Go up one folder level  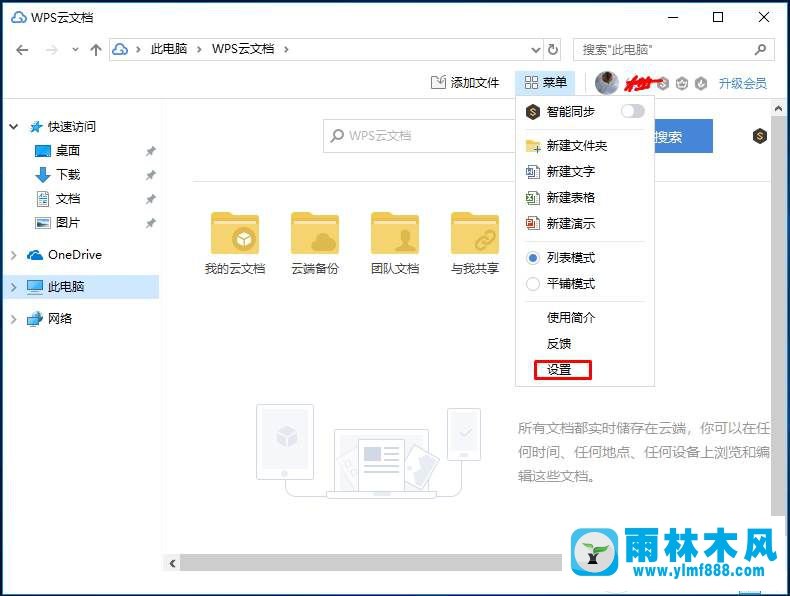coord(96,49)
